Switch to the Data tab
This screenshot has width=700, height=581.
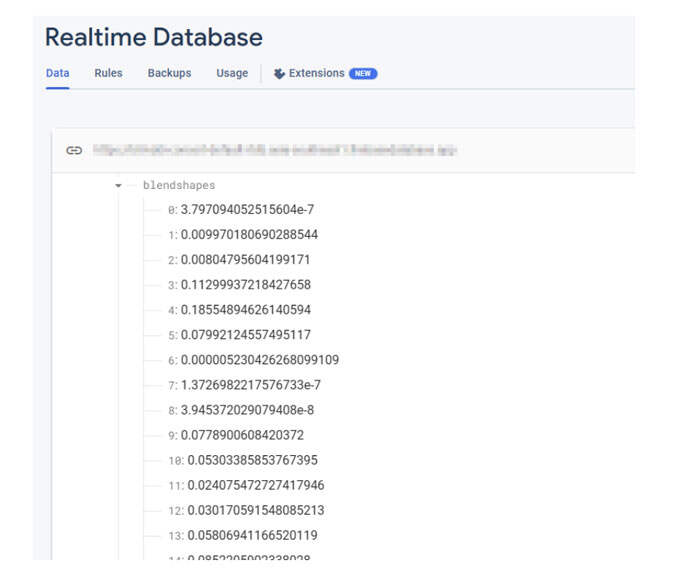(x=58, y=73)
